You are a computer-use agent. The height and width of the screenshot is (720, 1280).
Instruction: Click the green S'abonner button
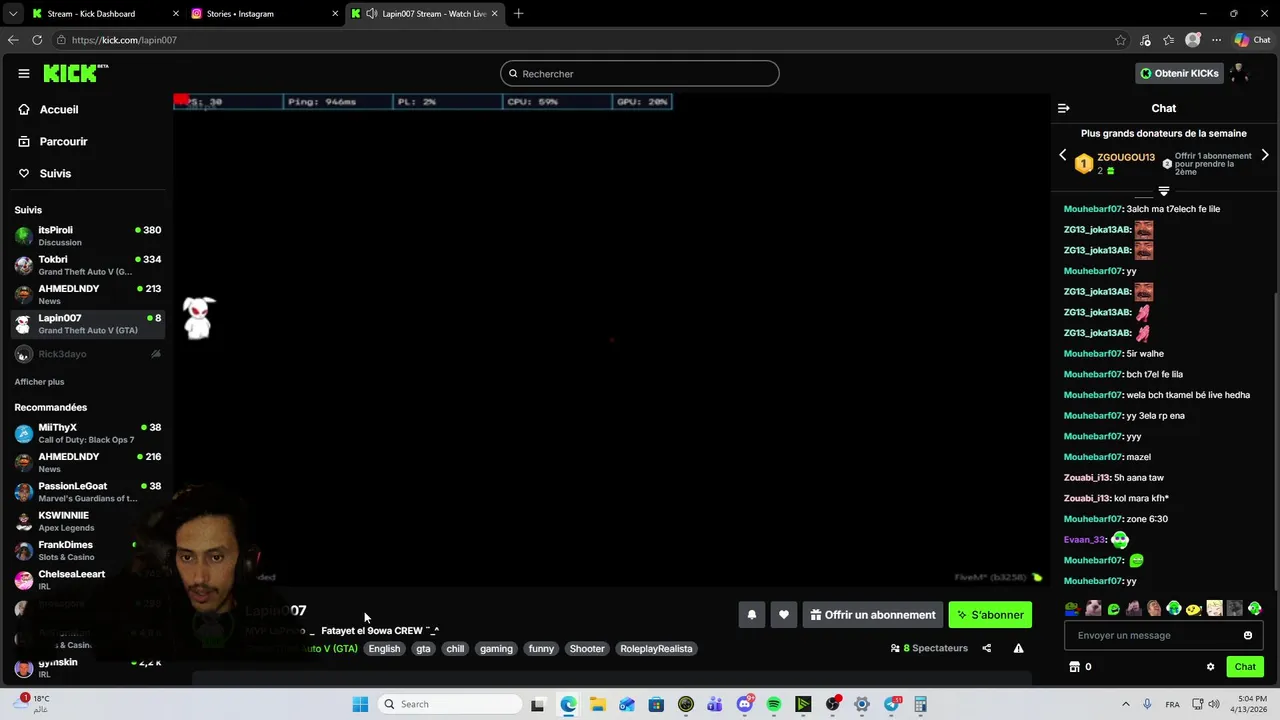pyautogui.click(x=990, y=615)
